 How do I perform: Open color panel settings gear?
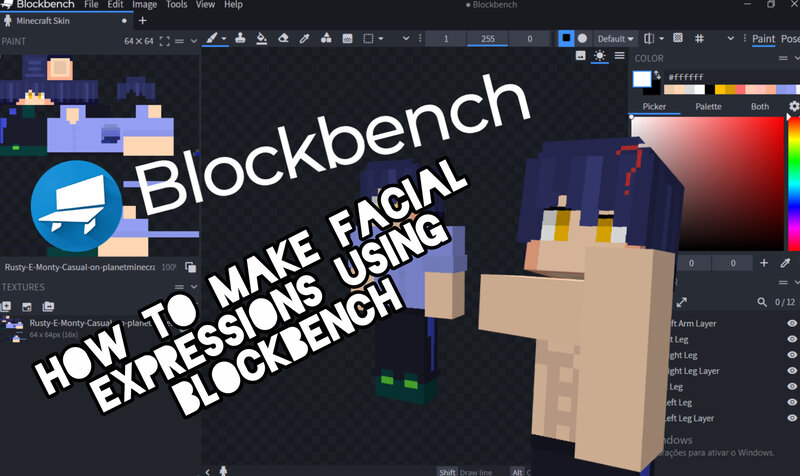pos(794,106)
